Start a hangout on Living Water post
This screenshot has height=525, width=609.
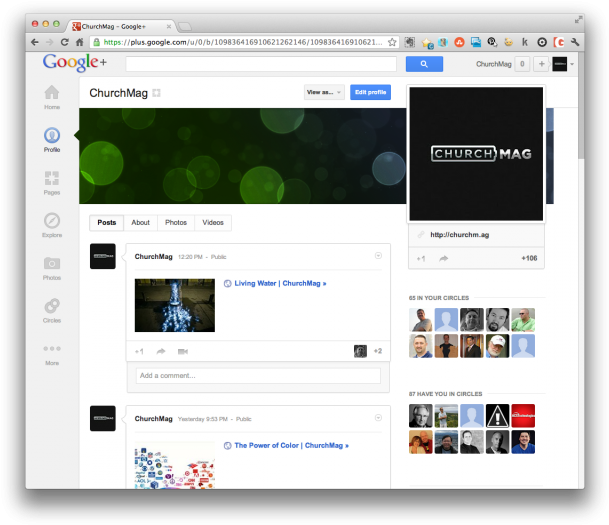(x=183, y=351)
